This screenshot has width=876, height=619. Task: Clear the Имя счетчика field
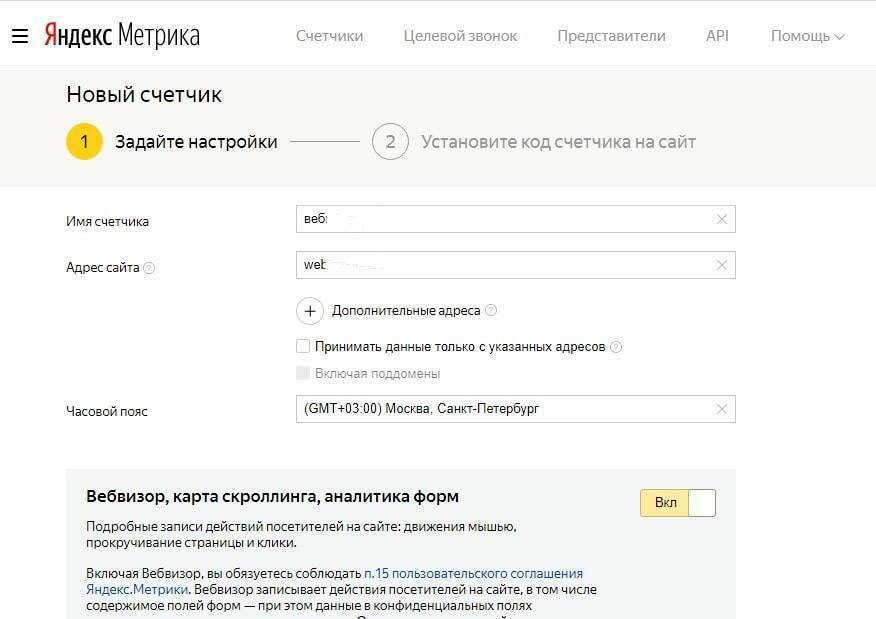(x=721, y=219)
